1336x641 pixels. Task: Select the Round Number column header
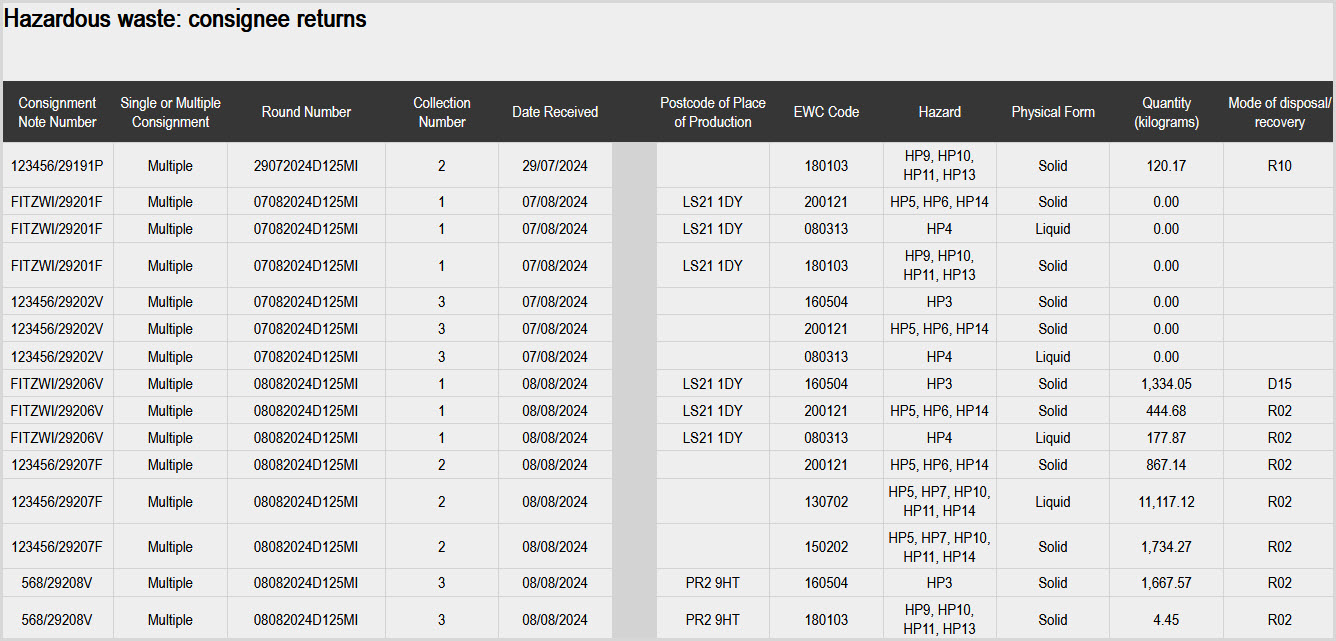pyautogui.click(x=306, y=112)
